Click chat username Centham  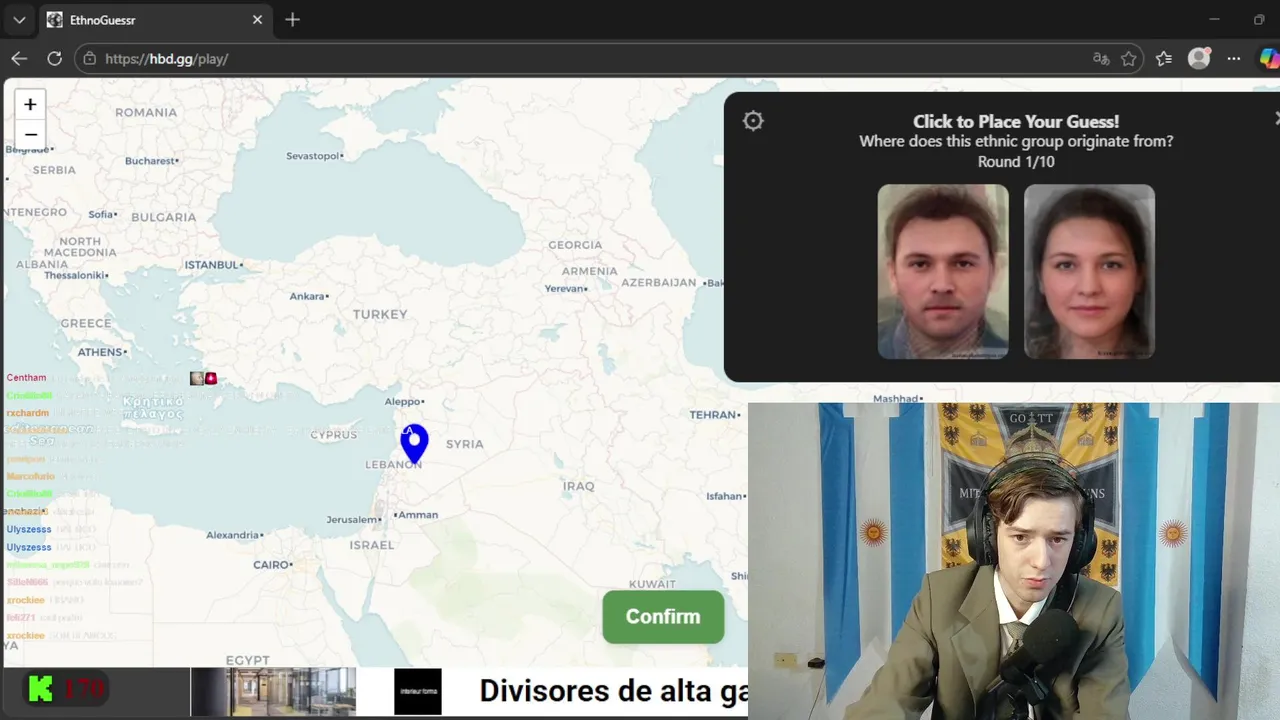click(x=26, y=378)
